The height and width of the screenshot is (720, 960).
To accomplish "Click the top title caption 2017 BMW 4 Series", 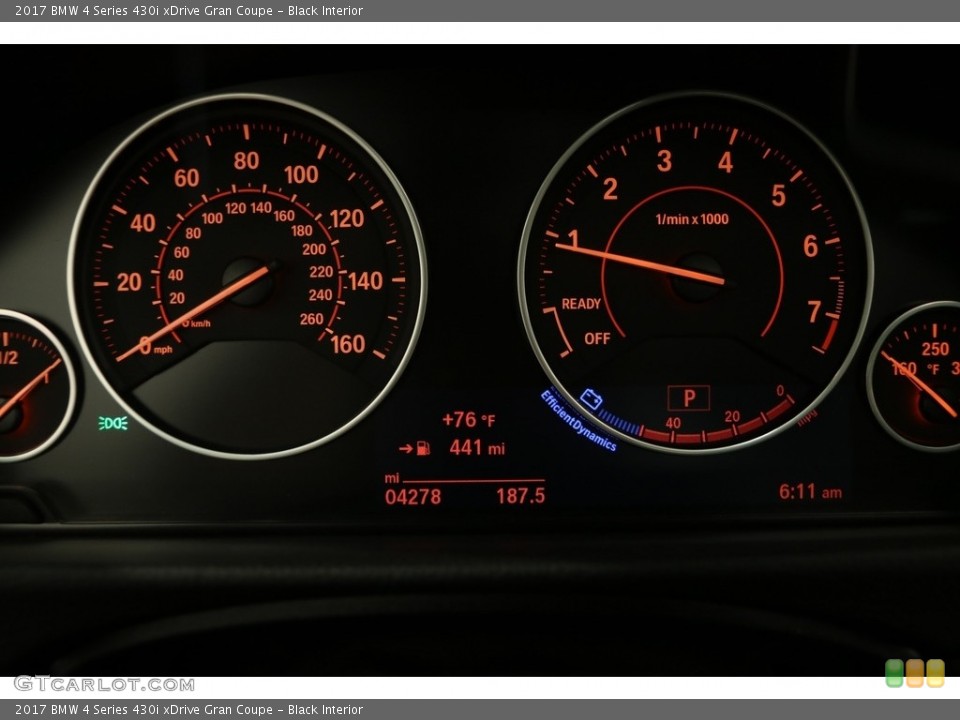I will 189,10.
